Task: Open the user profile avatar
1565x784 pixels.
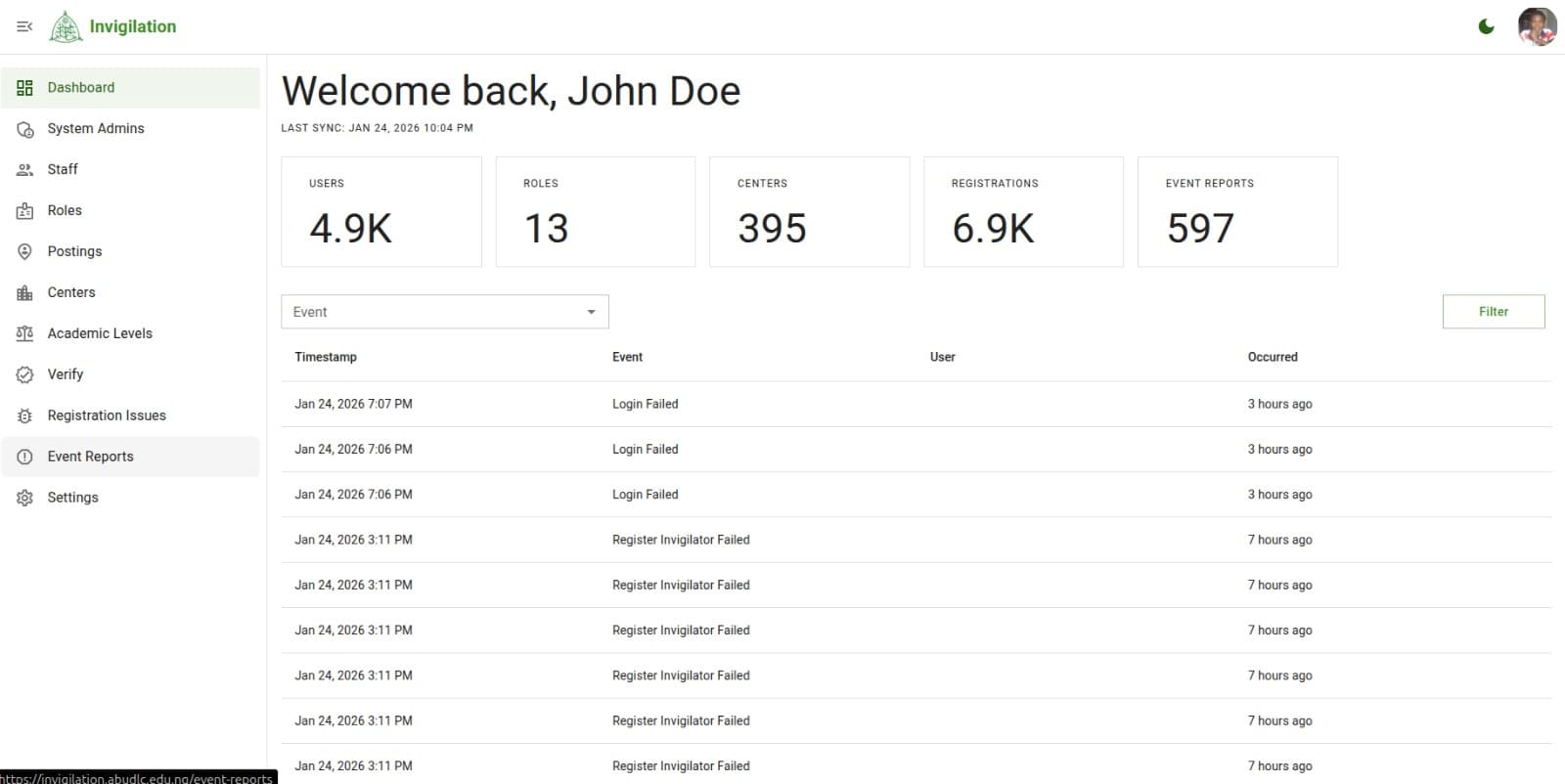Action: point(1537,26)
